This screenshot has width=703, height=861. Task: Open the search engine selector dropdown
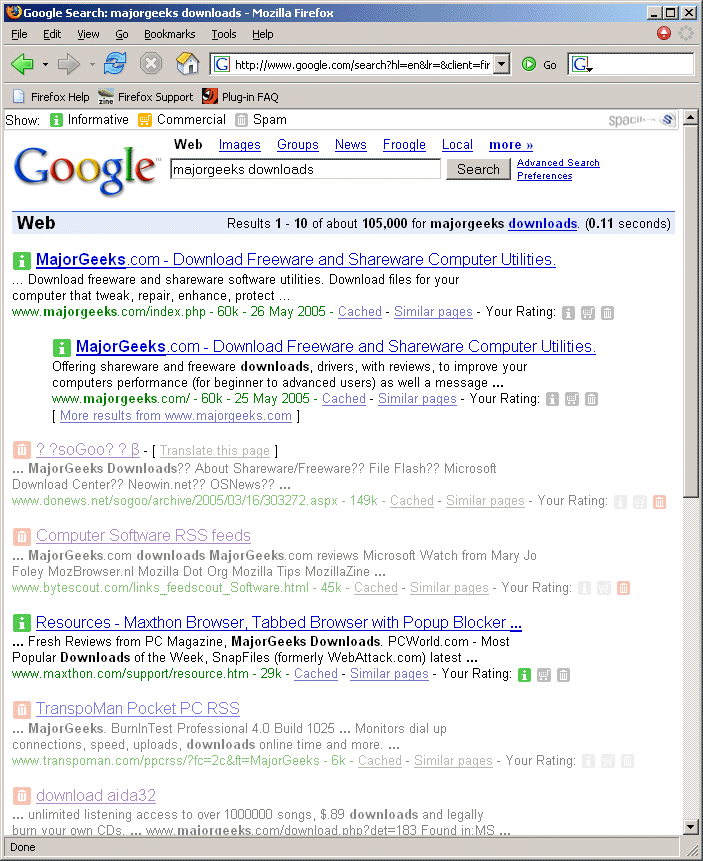[582, 65]
